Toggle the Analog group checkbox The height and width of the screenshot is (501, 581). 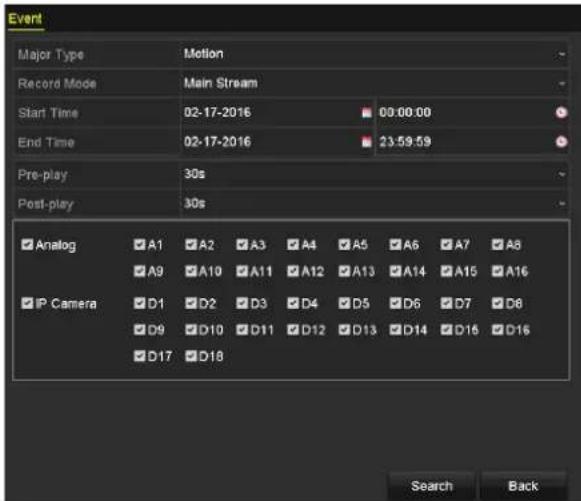[27, 244]
